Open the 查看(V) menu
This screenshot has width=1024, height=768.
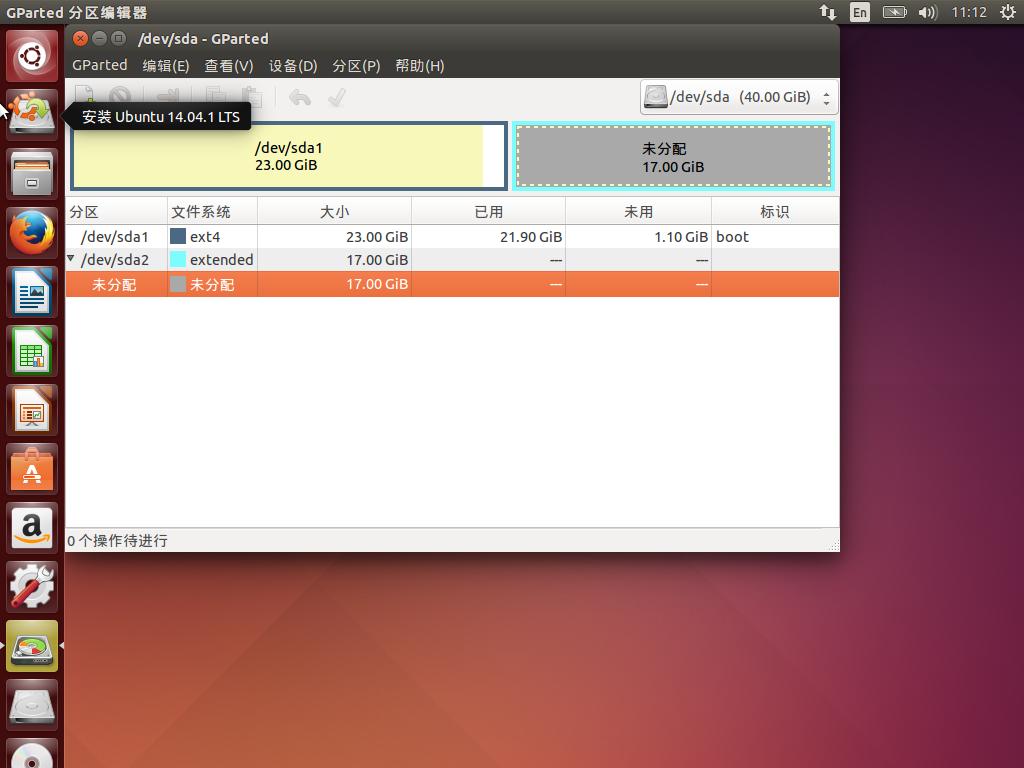point(228,65)
